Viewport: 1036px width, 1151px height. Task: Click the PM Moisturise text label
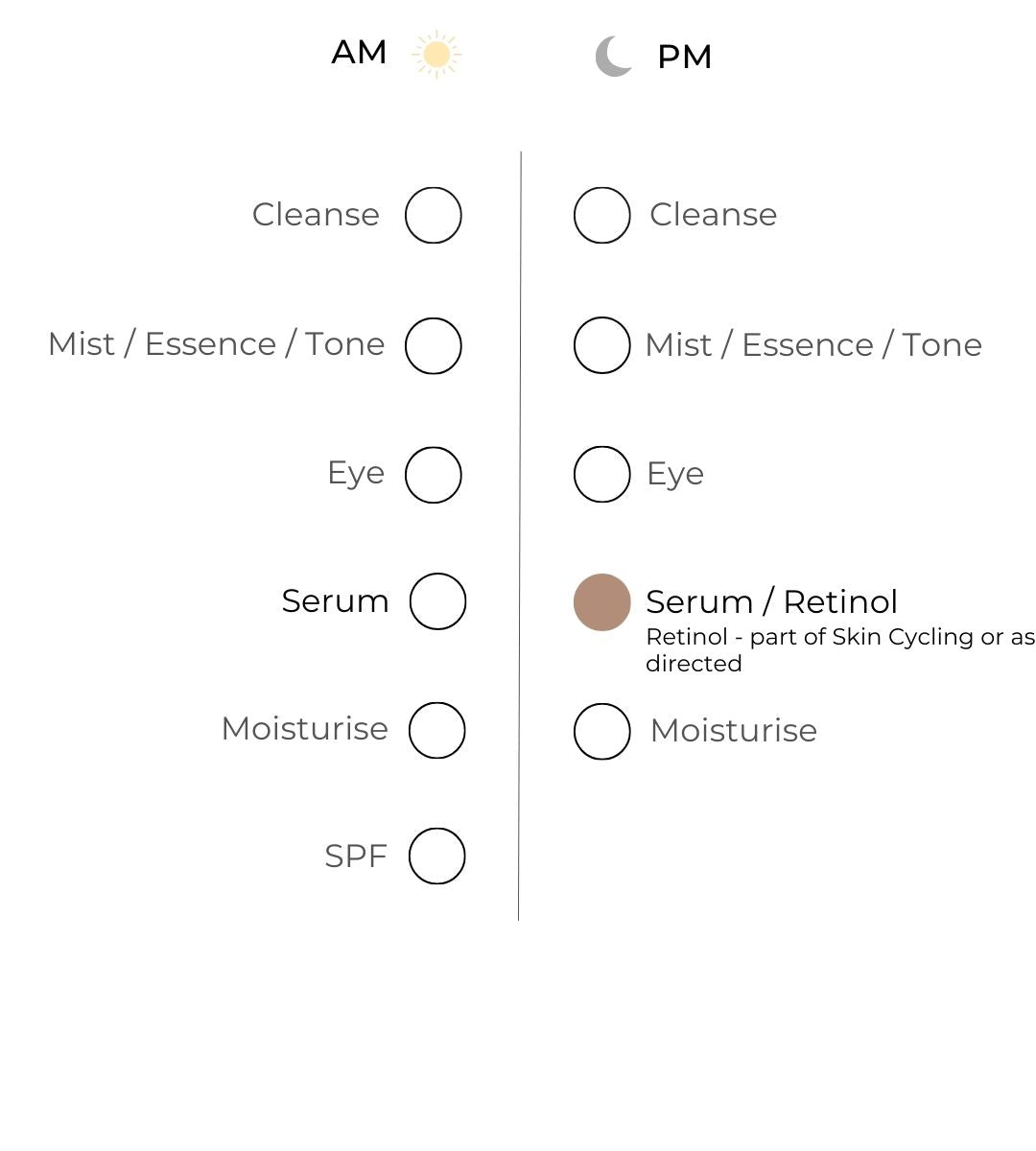[x=733, y=731]
